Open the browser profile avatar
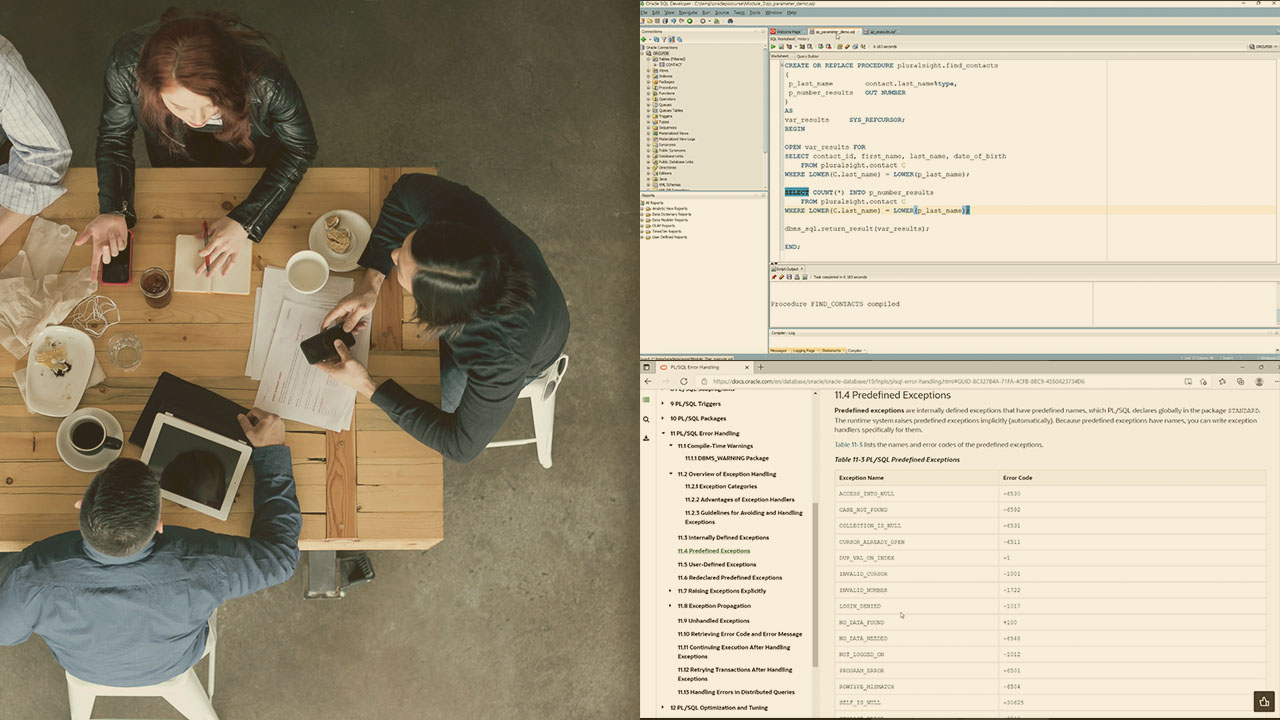This screenshot has width=1280, height=720. point(1259,381)
